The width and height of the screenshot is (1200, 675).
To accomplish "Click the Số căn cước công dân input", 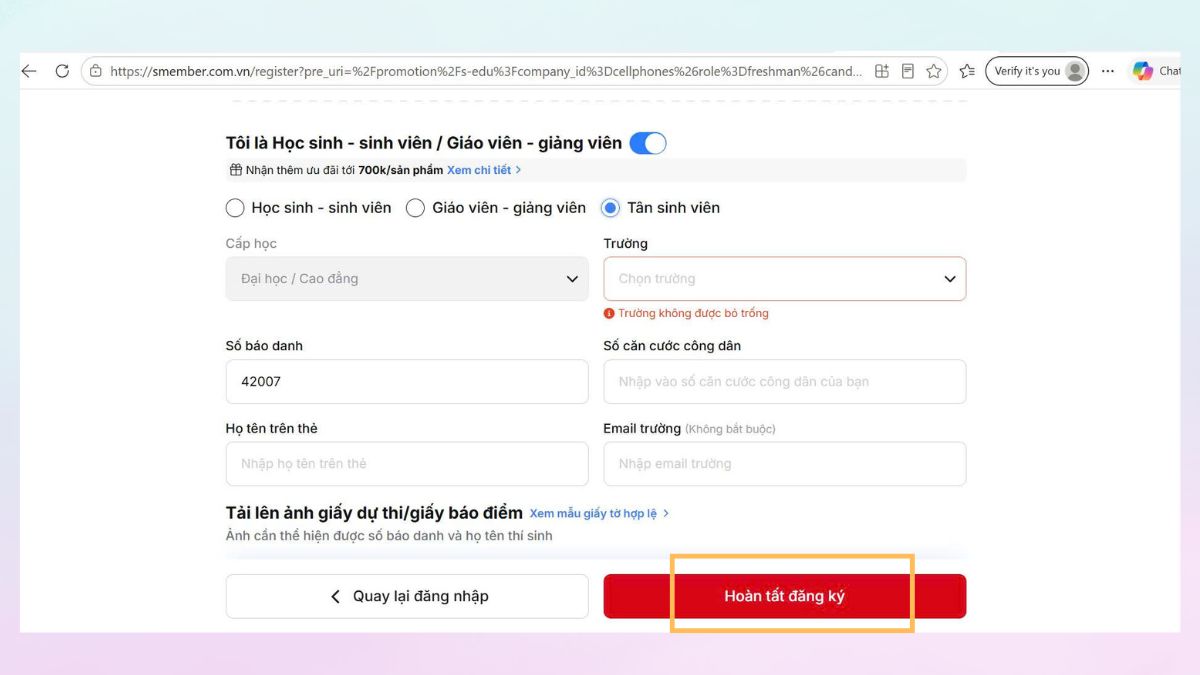I will click(x=785, y=382).
